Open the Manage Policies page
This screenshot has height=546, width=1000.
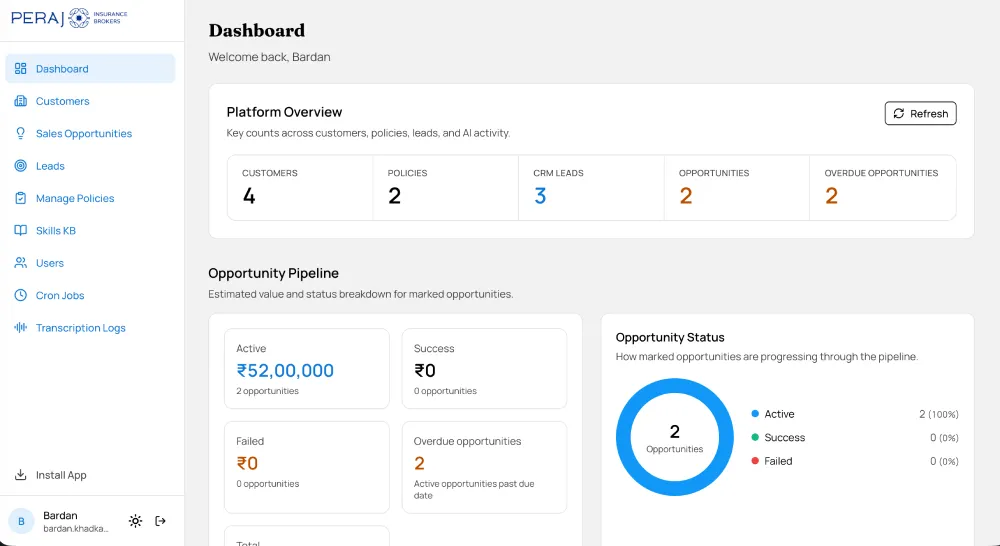click(90, 198)
